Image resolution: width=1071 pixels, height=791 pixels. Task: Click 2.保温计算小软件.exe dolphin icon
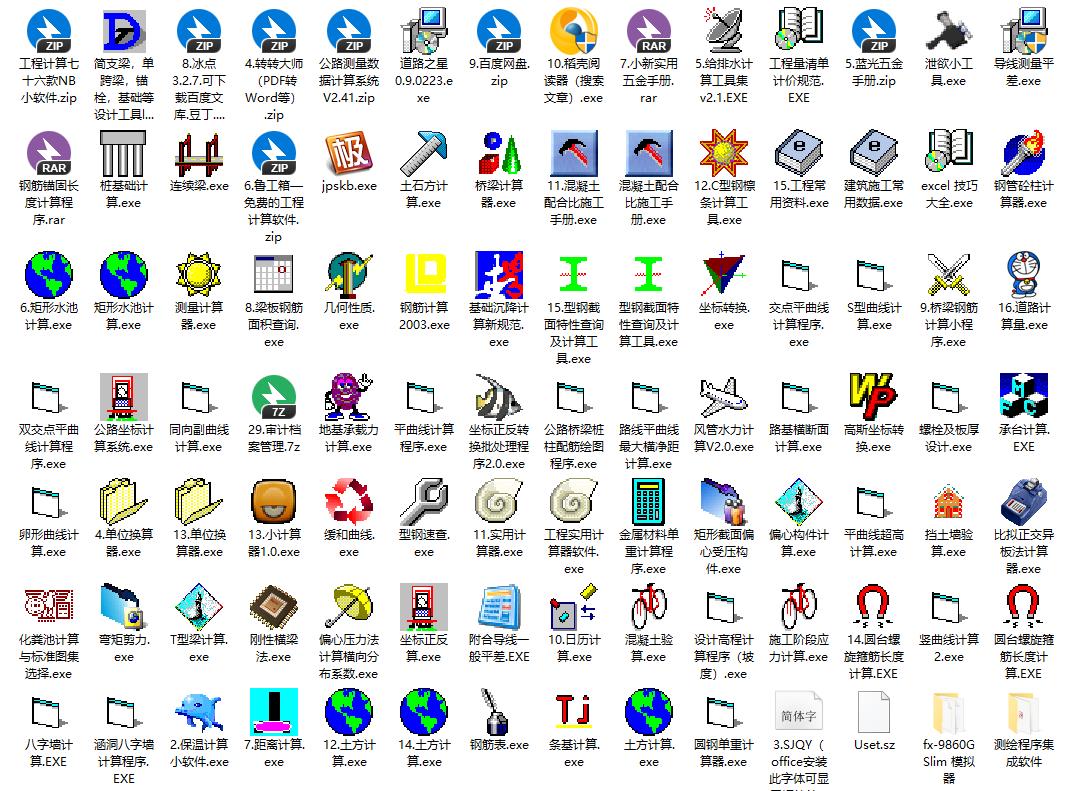coord(199,712)
